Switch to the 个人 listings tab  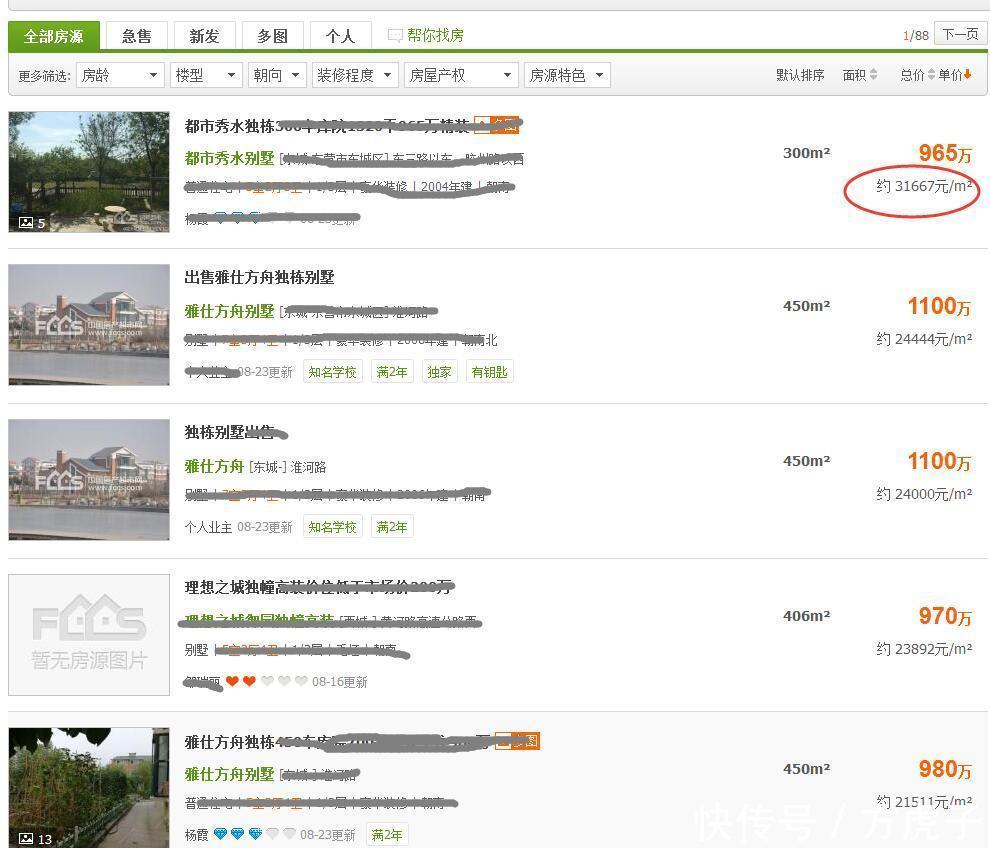coord(340,36)
